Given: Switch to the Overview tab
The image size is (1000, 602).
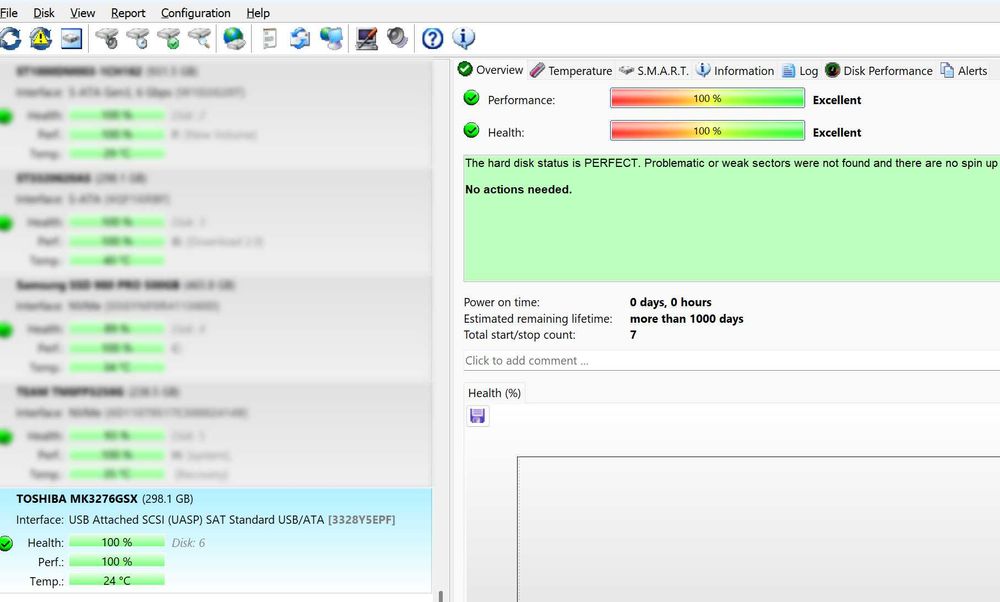Looking at the screenshot, I should (x=490, y=70).
